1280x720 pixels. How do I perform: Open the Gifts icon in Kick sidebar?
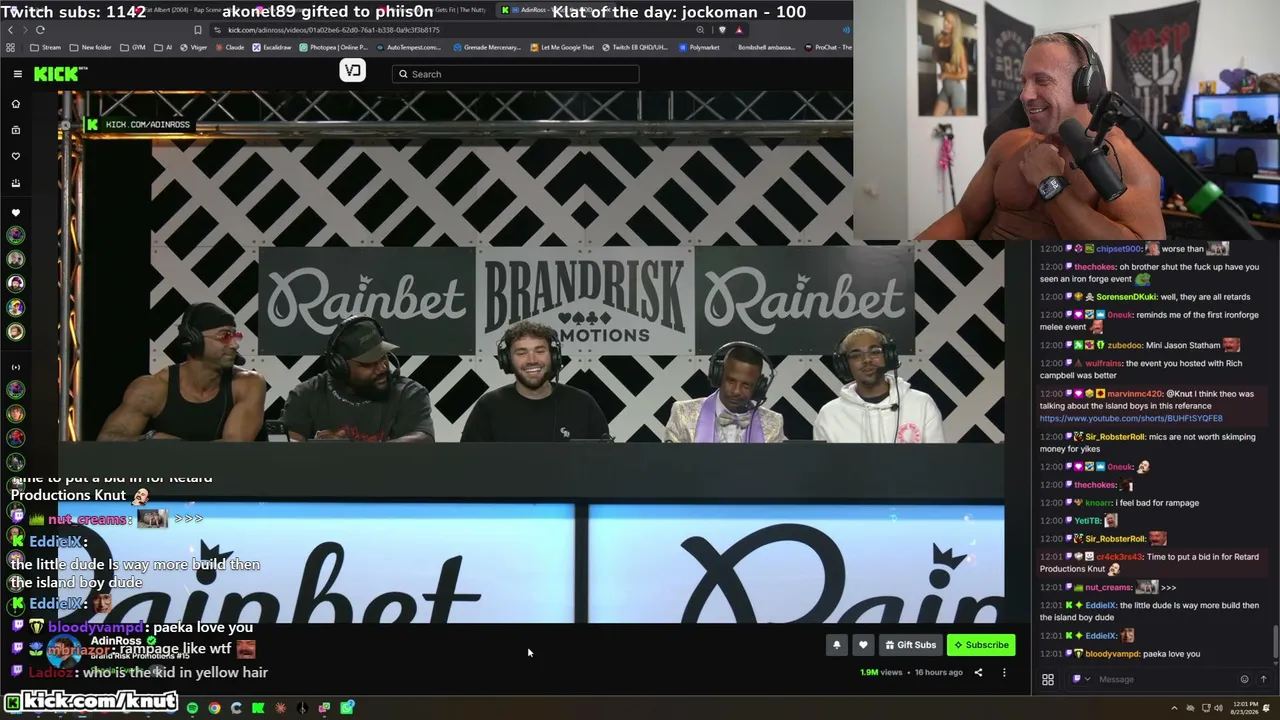(x=15, y=183)
